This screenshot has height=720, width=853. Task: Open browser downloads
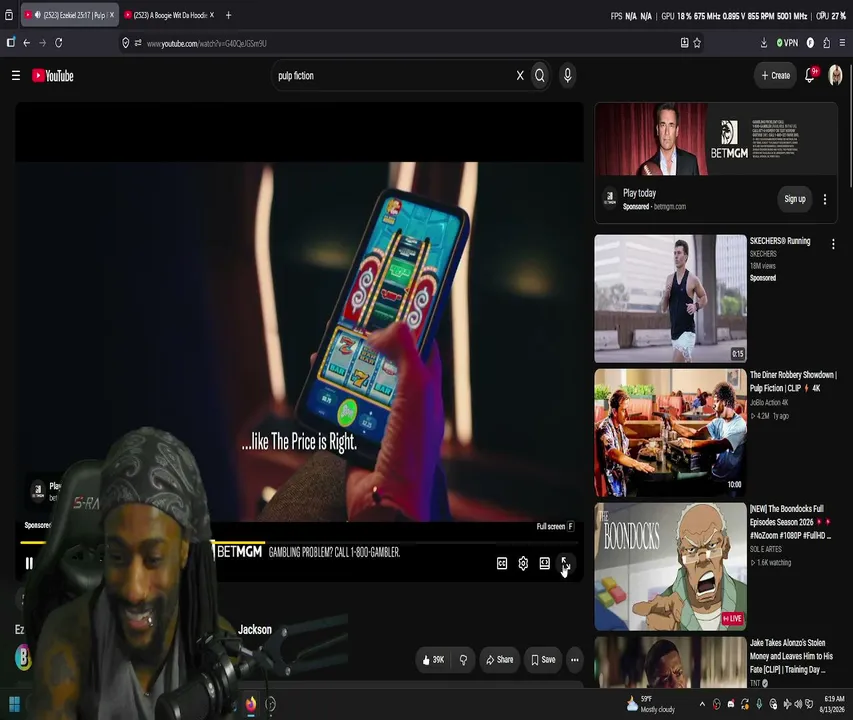(764, 43)
